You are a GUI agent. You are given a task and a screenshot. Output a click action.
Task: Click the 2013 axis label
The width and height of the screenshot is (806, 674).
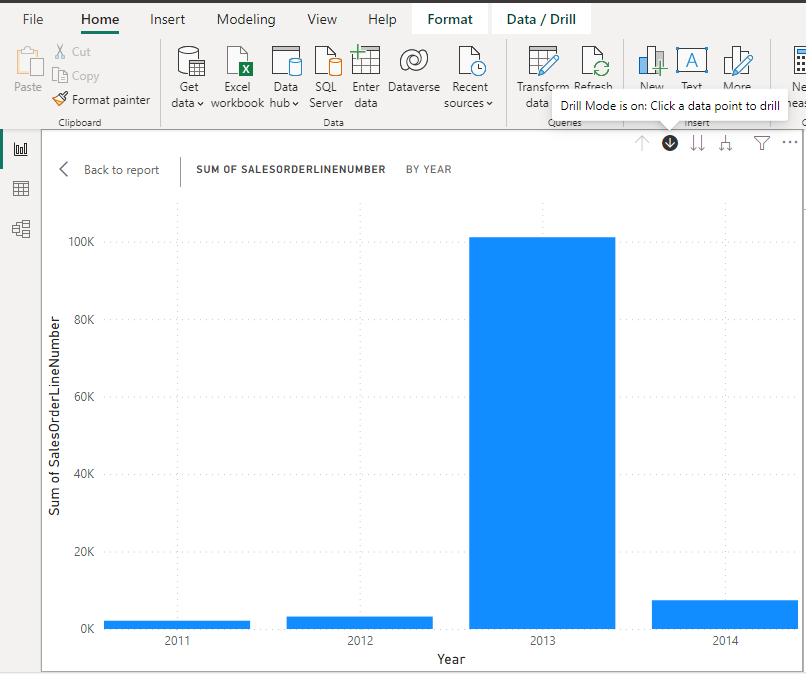coord(542,641)
